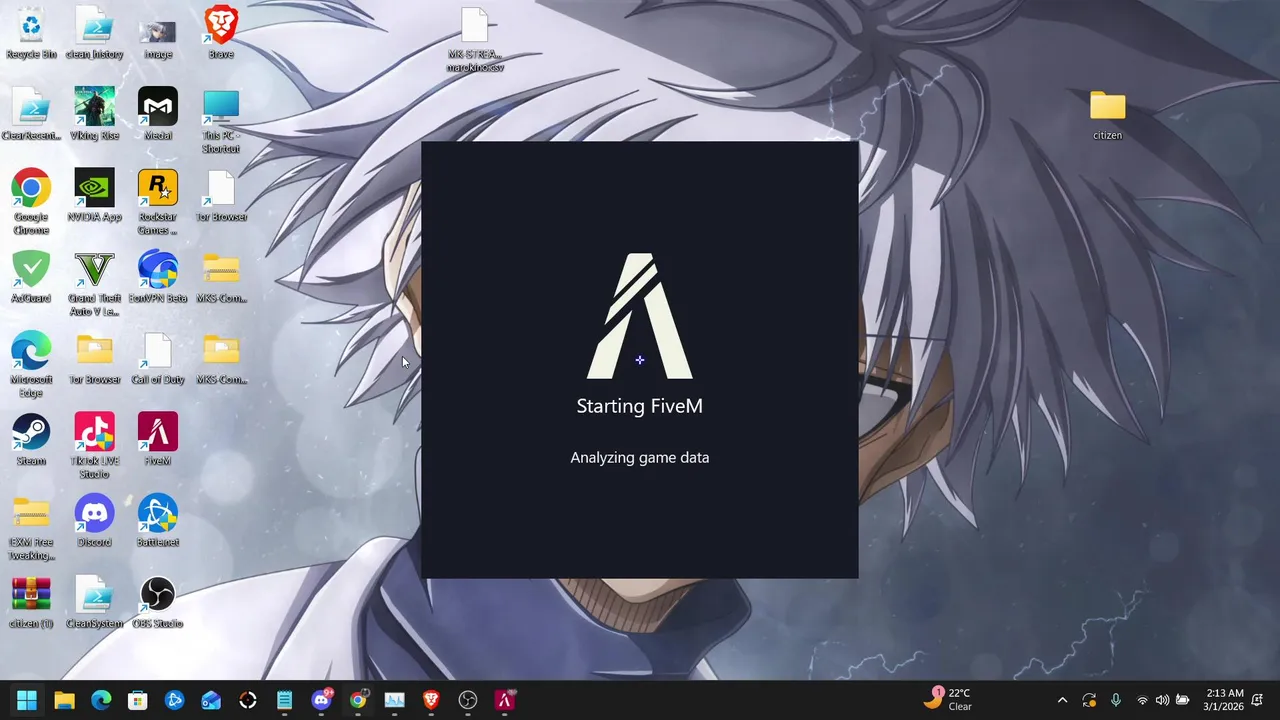
Task: Select the EXM Free Tweaking folder icon
Action: (31, 528)
